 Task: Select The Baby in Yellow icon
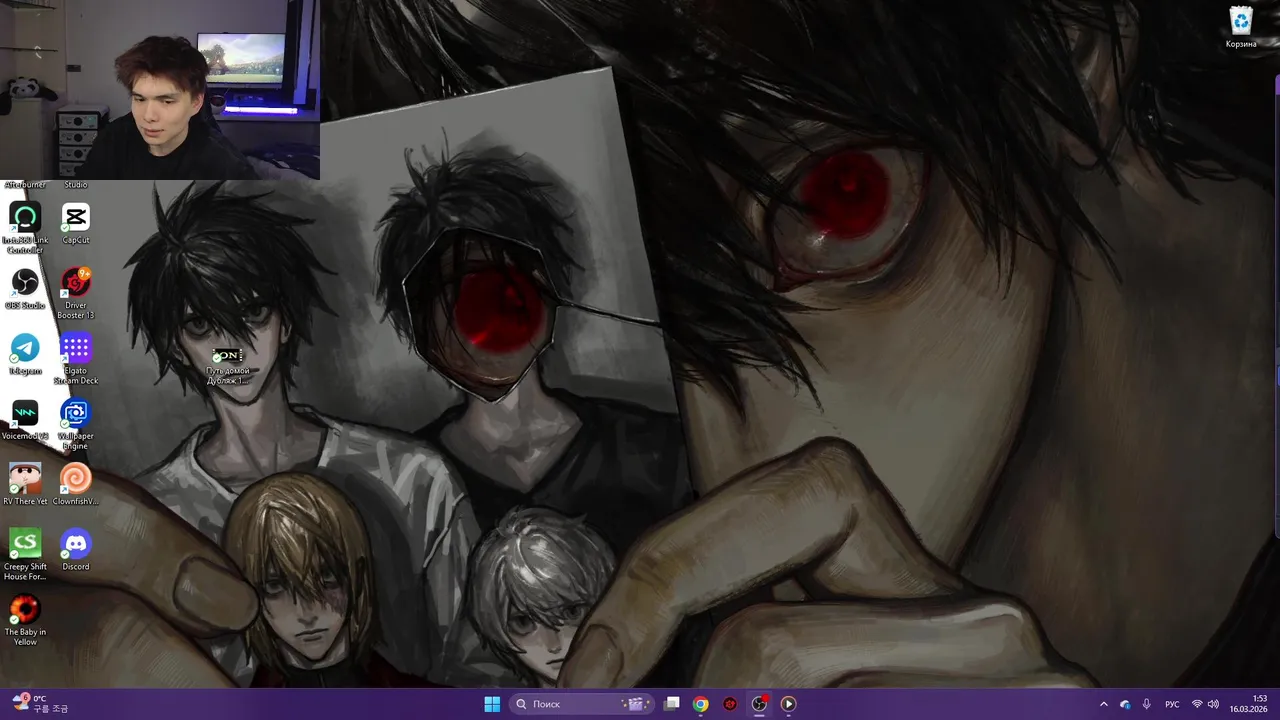25,620
